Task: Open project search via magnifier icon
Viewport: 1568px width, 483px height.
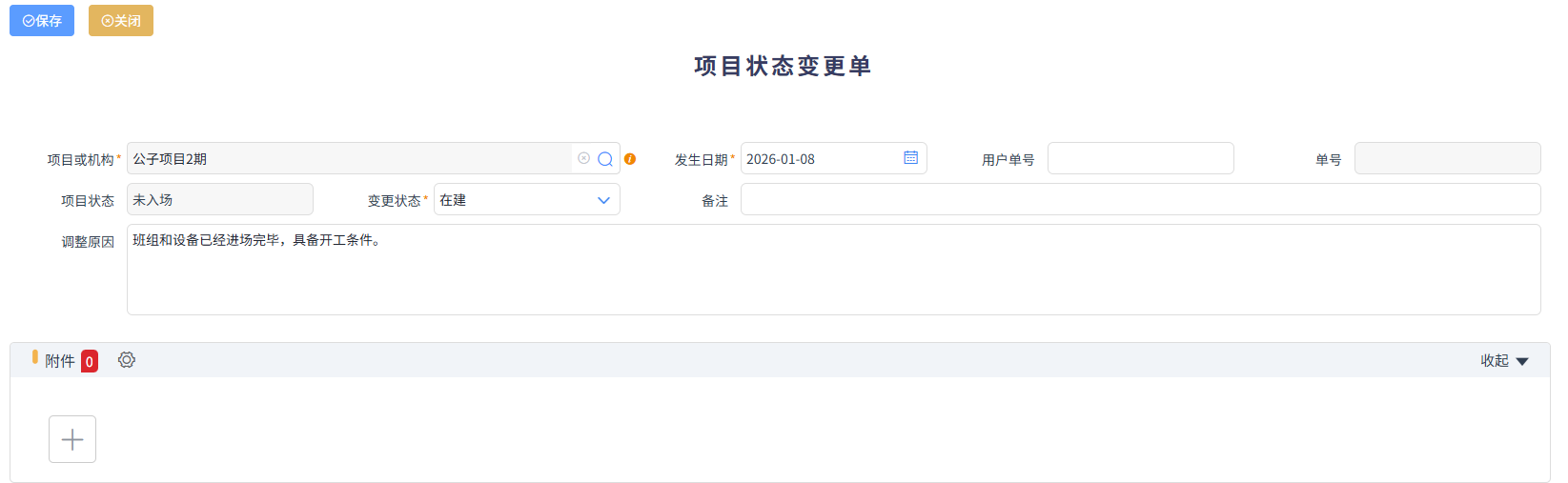Action: (605, 159)
